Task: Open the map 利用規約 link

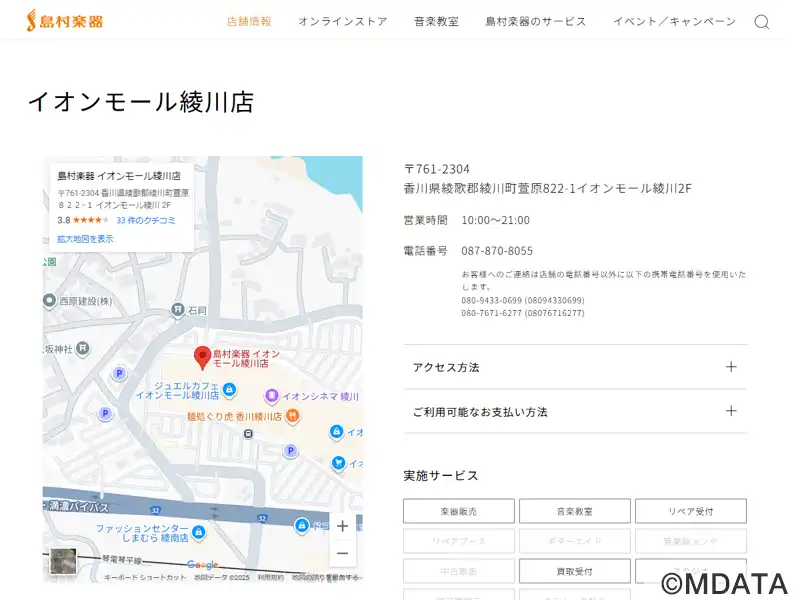Action: click(270, 577)
